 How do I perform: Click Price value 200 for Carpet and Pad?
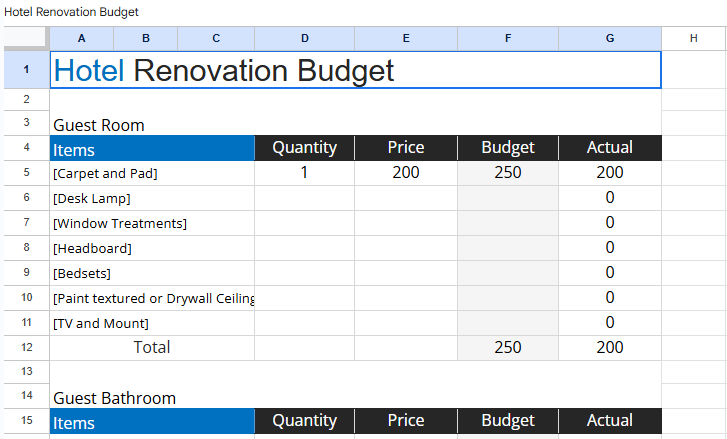click(x=405, y=173)
